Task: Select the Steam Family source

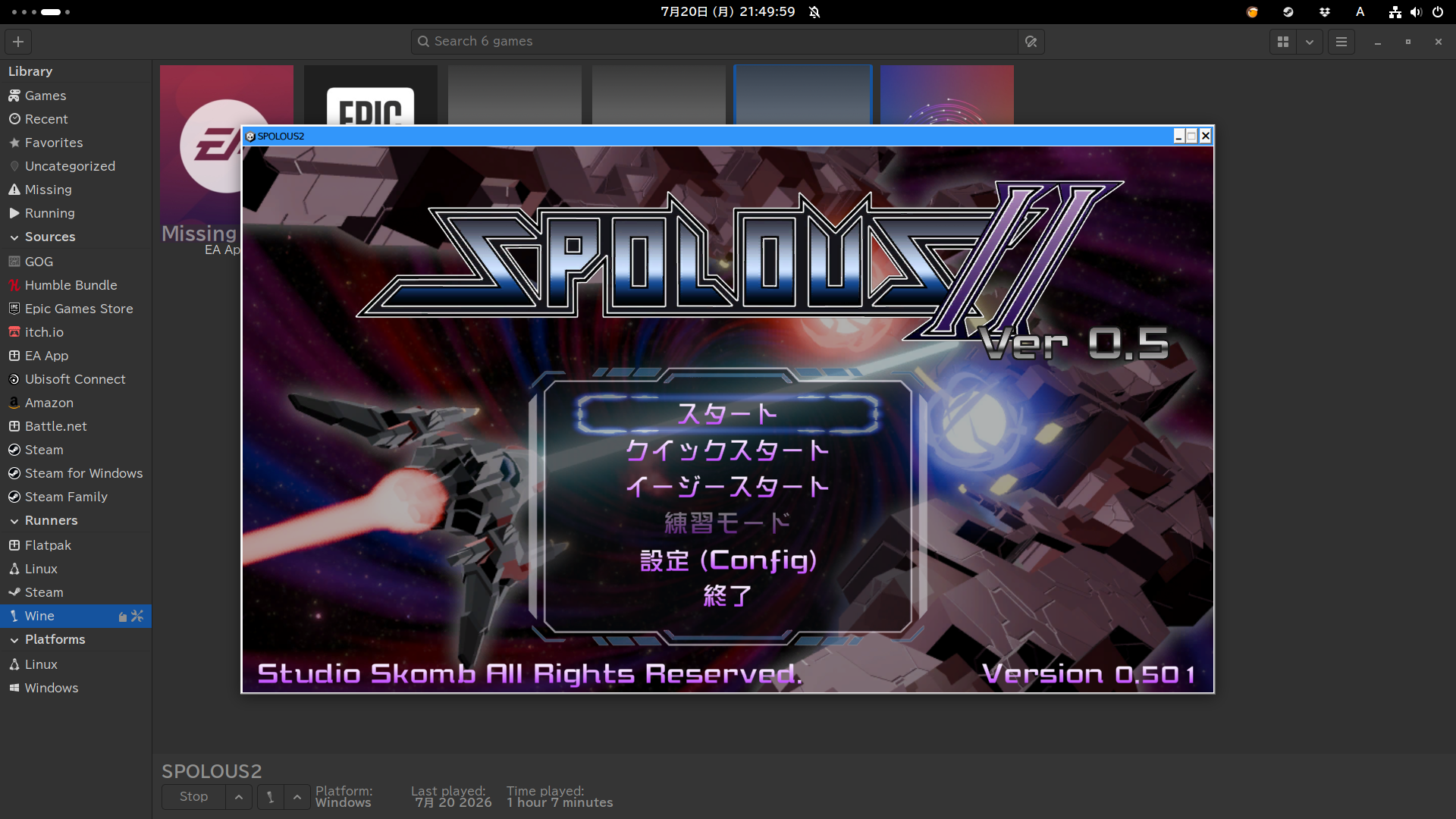Action: (x=76, y=497)
